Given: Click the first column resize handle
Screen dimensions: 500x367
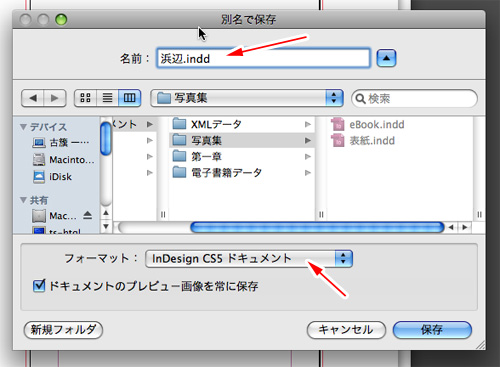Looking at the screenshot, I should (163, 214).
